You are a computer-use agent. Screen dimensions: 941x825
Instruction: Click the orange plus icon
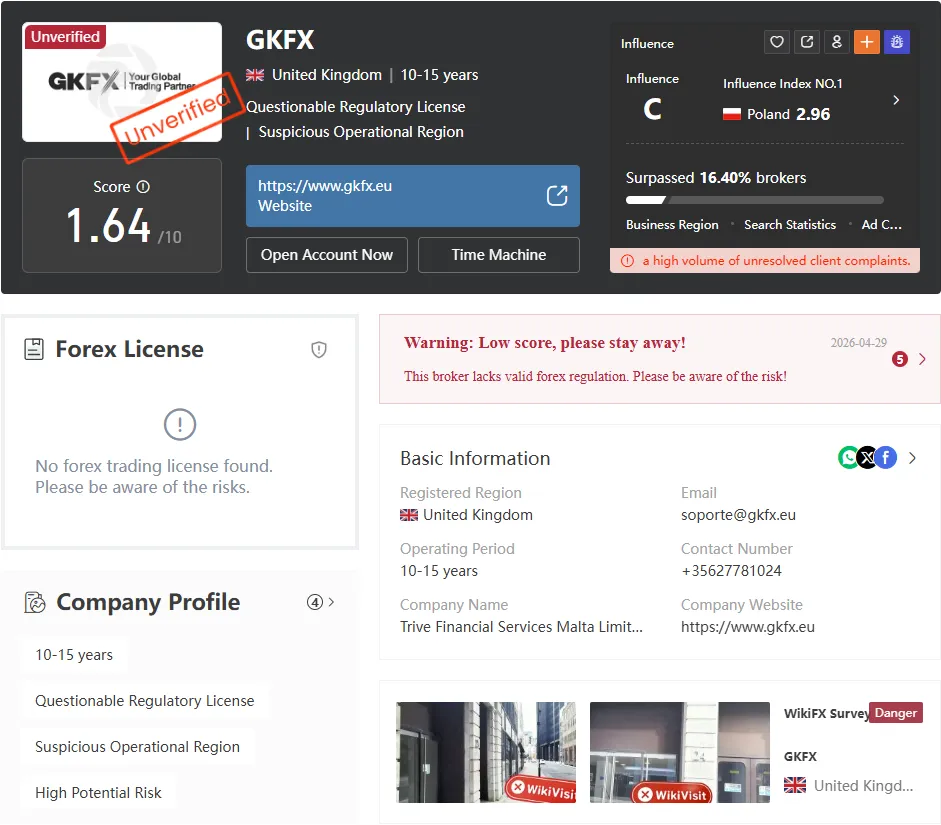[867, 42]
